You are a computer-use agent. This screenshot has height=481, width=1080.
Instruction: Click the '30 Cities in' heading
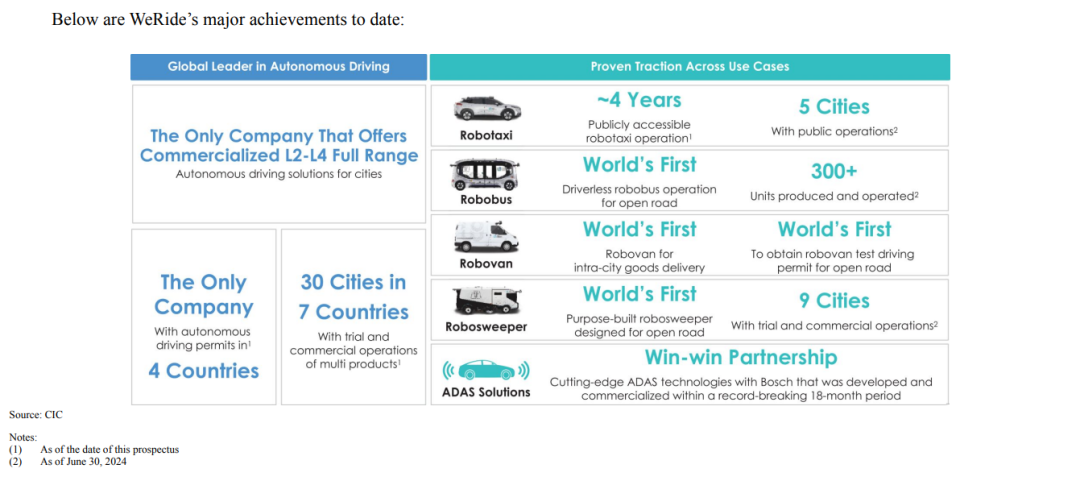click(353, 282)
